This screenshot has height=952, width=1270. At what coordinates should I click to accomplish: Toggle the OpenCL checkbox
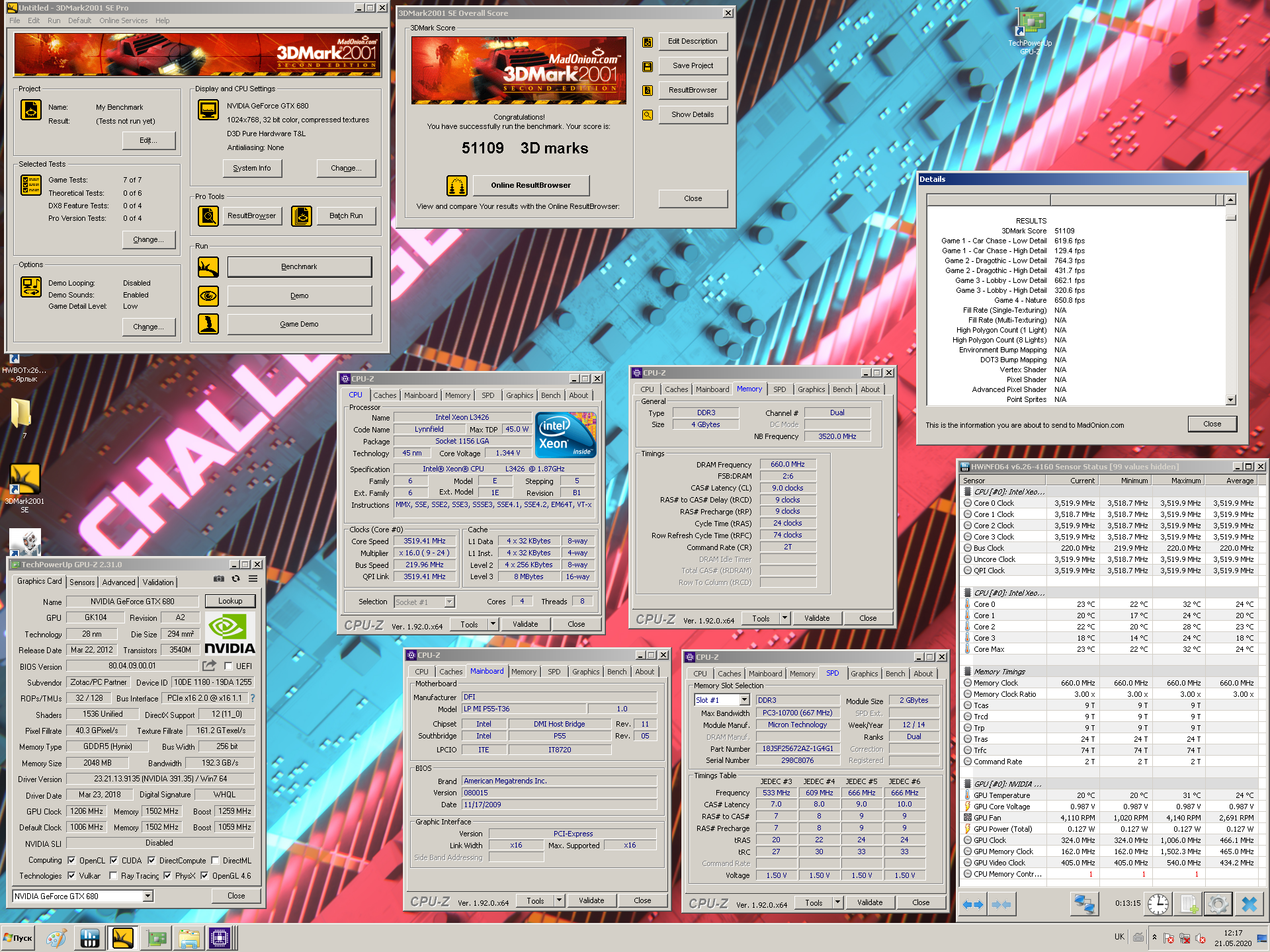click(x=71, y=861)
